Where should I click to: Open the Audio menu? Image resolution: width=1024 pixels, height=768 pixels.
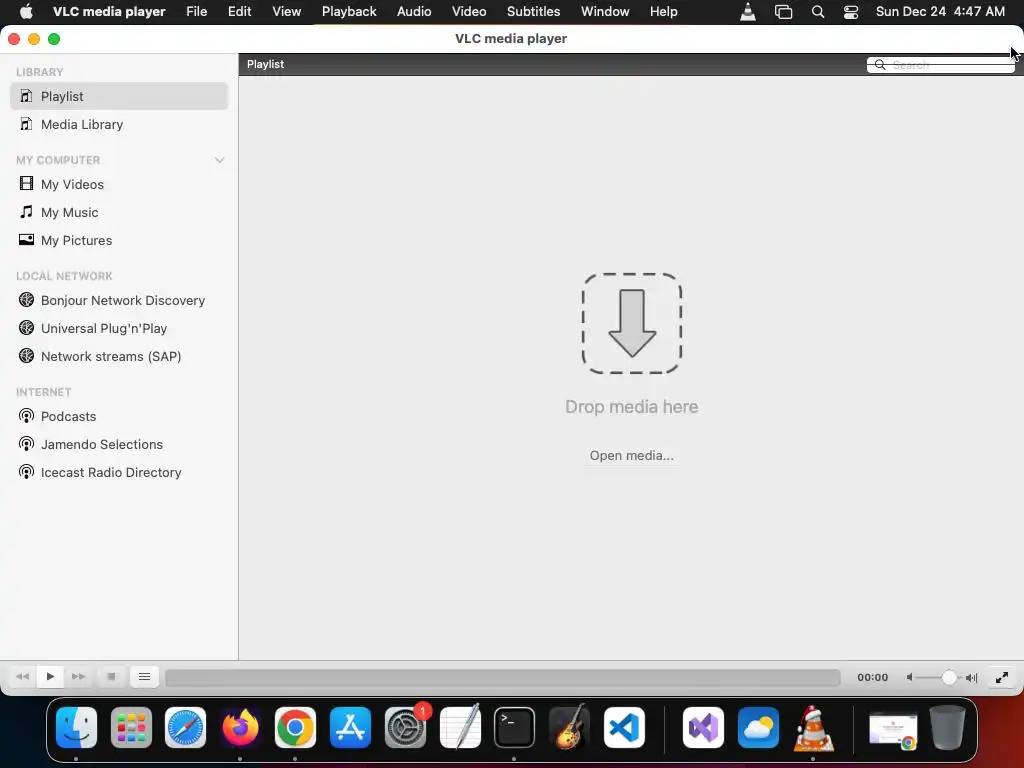[414, 12]
